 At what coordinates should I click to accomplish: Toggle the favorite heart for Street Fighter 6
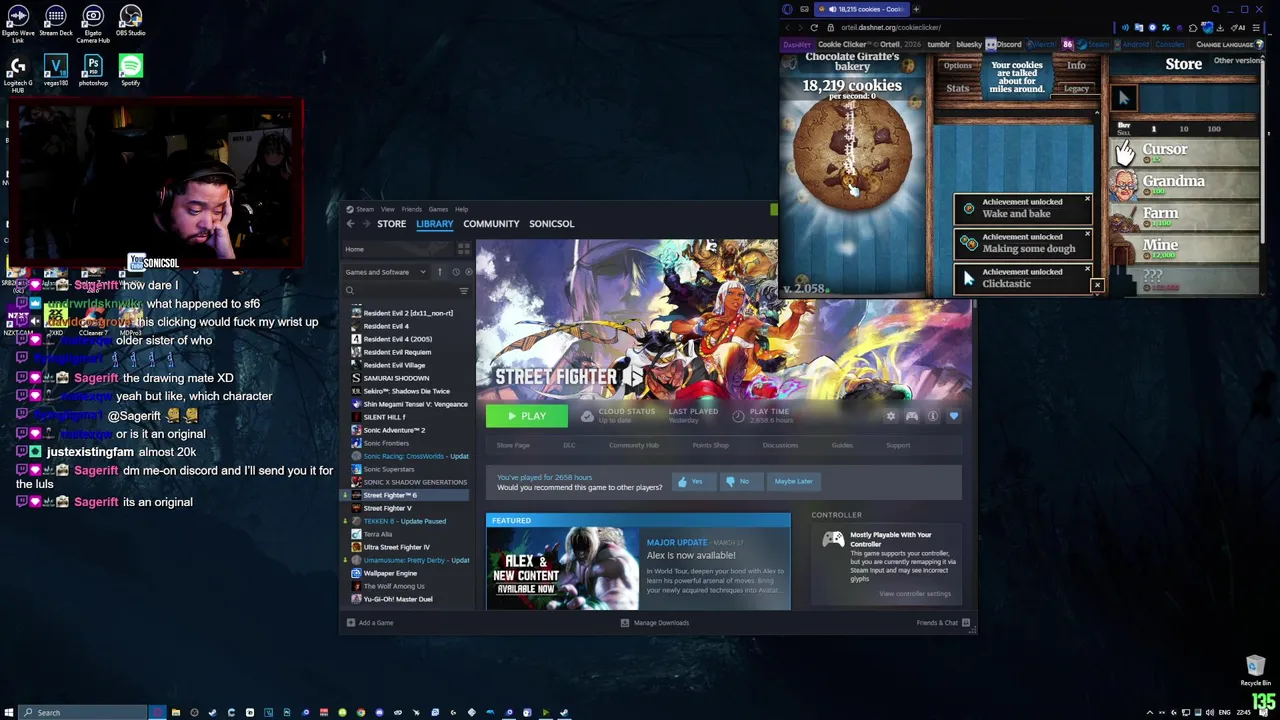(x=954, y=416)
